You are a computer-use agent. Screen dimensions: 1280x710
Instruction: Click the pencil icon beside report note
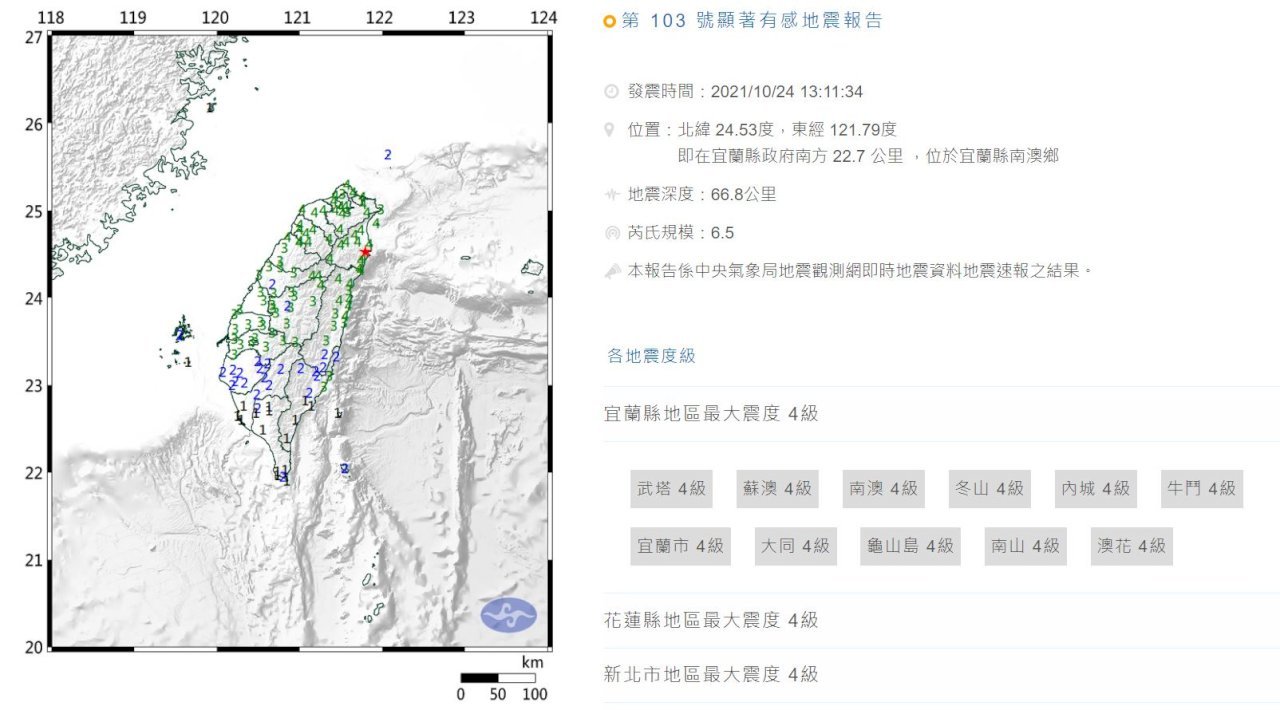(x=611, y=271)
